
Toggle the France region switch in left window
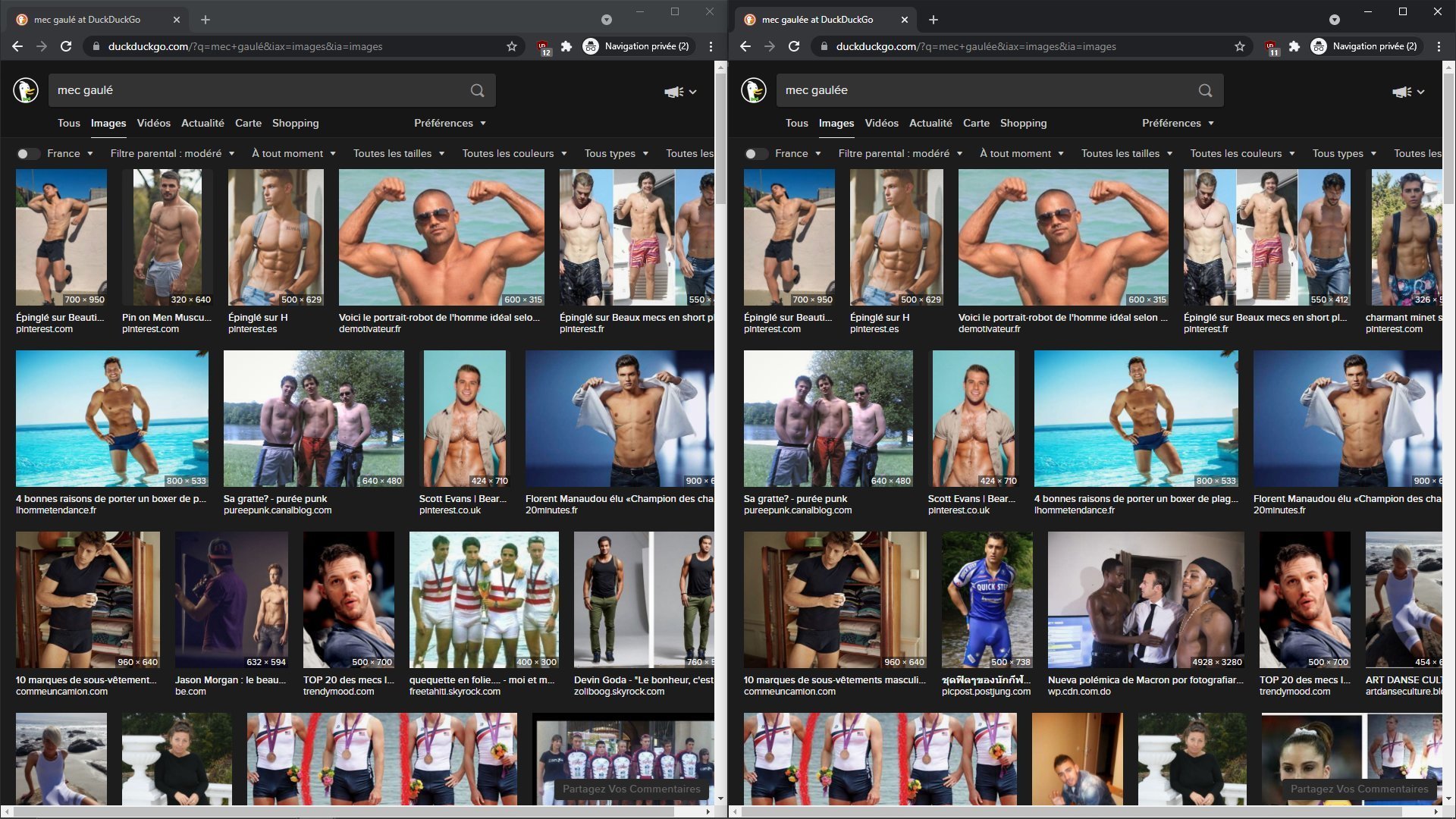(x=28, y=154)
